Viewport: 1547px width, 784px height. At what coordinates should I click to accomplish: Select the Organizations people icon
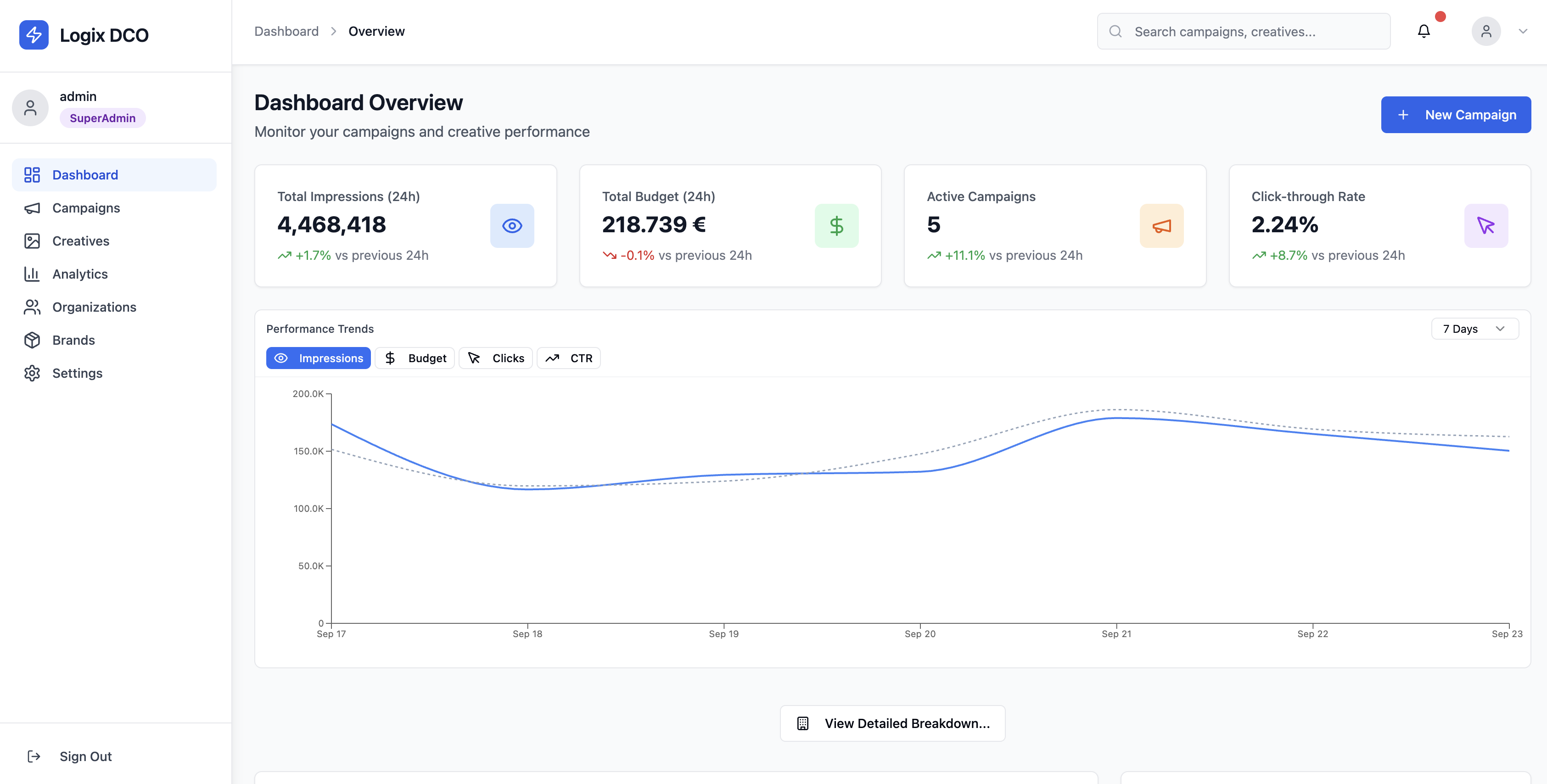(33, 307)
